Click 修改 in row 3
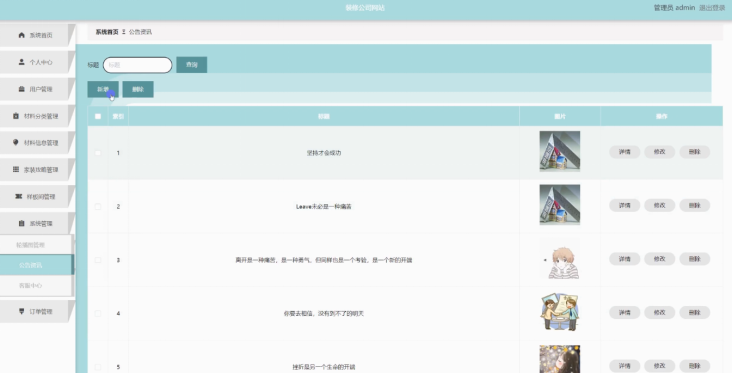 click(x=659, y=259)
